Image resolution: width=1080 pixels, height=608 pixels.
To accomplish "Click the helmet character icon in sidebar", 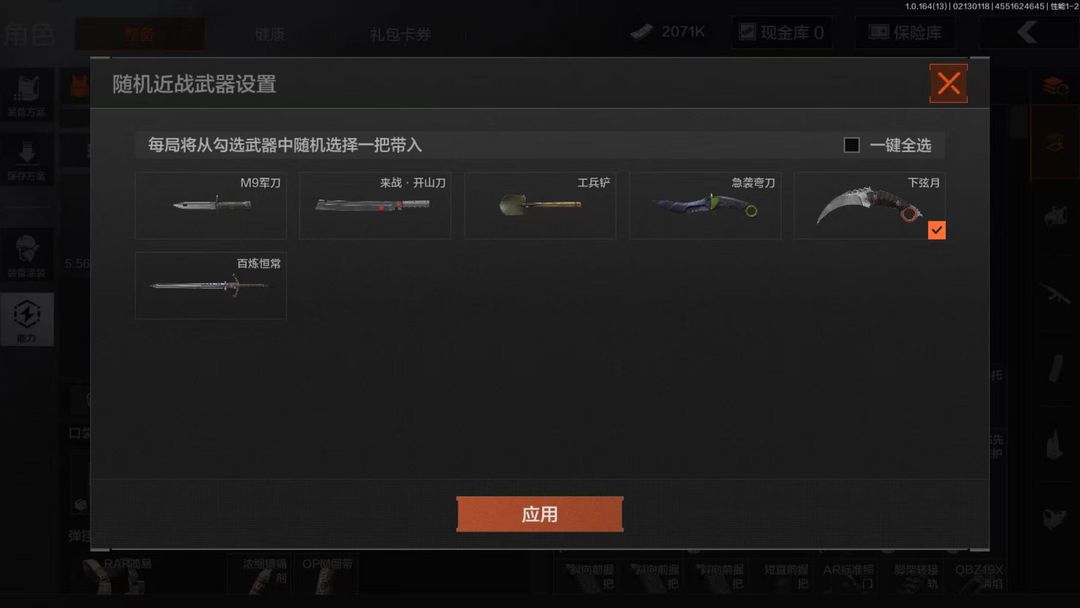I will 27,255.
